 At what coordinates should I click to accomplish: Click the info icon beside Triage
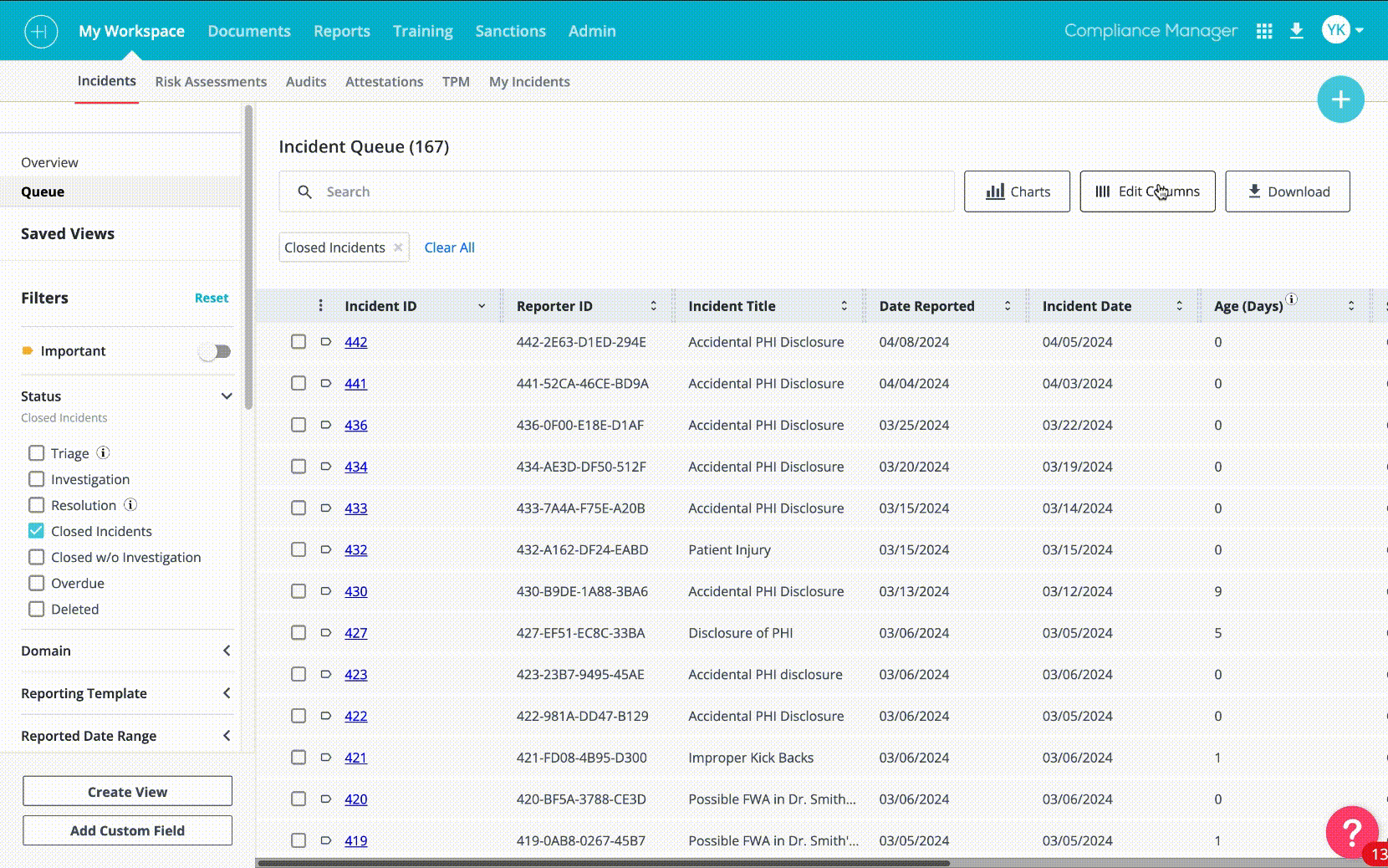pyautogui.click(x=103, y=453)
